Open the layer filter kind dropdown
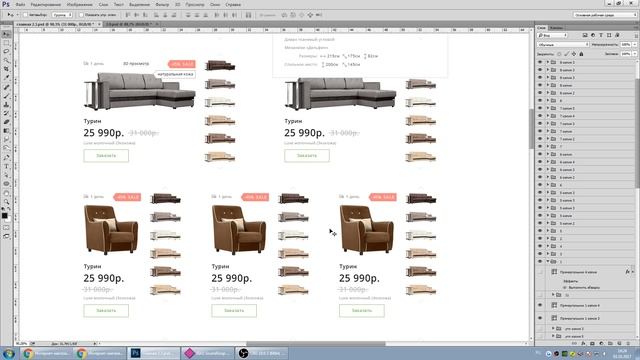 (x=552, y=36)
